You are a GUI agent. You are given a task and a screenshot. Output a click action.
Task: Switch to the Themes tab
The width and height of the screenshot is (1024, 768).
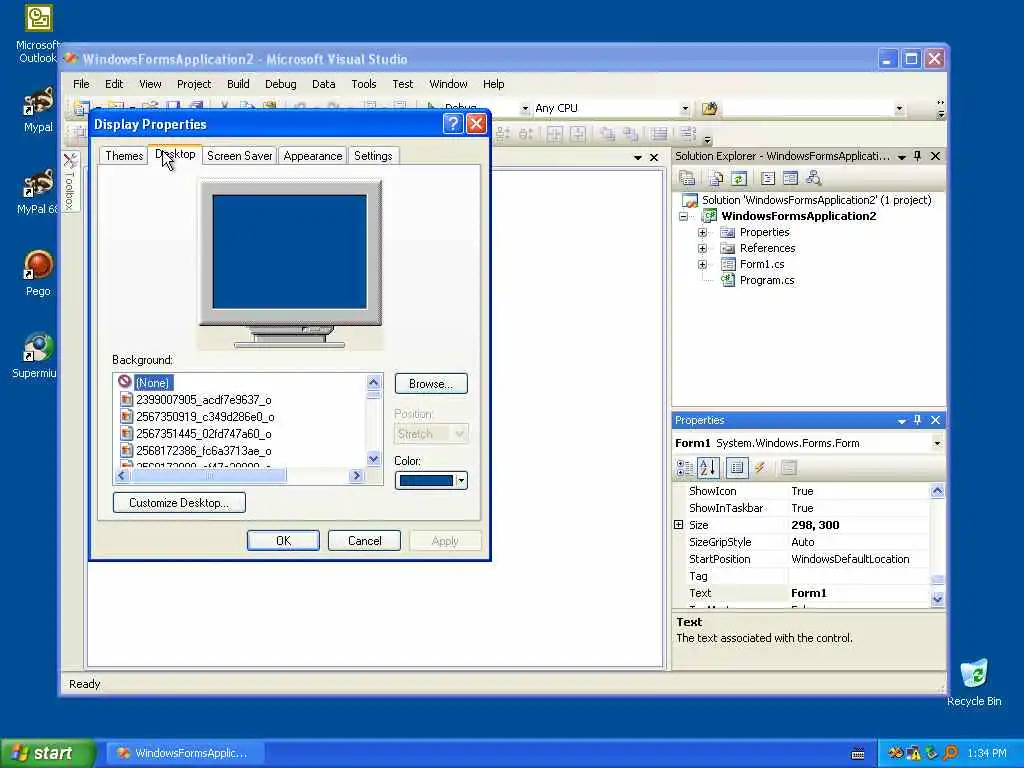tap(124, 156)
